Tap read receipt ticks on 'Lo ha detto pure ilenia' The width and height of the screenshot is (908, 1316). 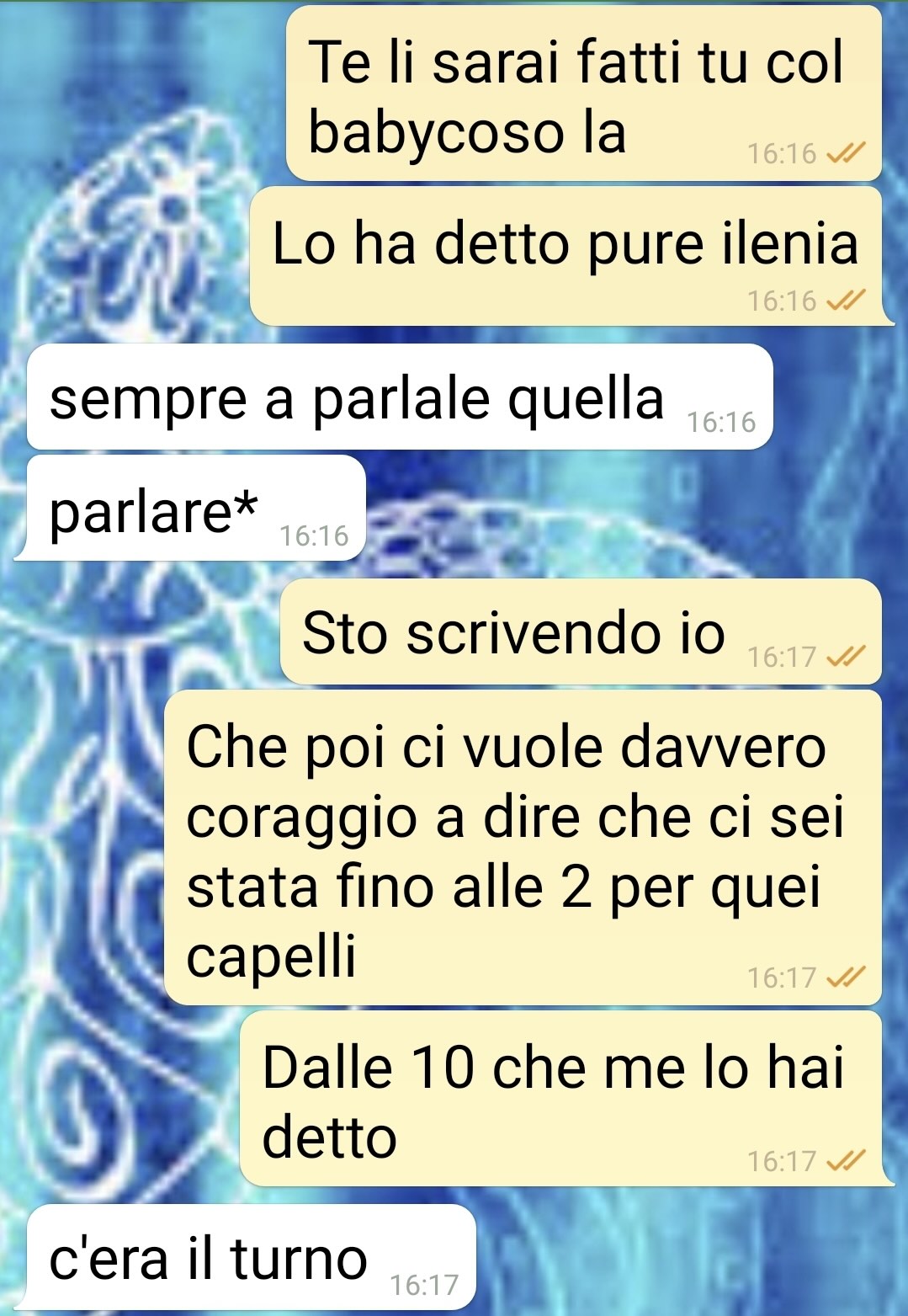click(x=846, y=301)
